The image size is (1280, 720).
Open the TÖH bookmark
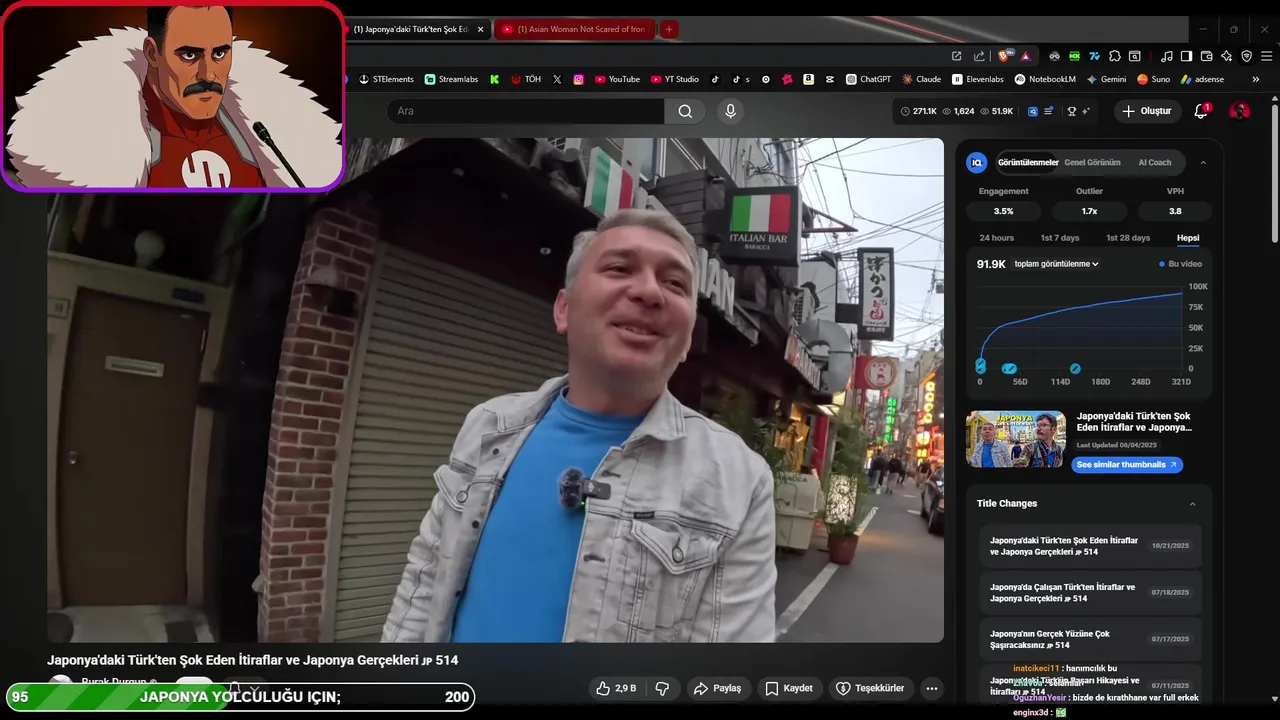point(526,79)
